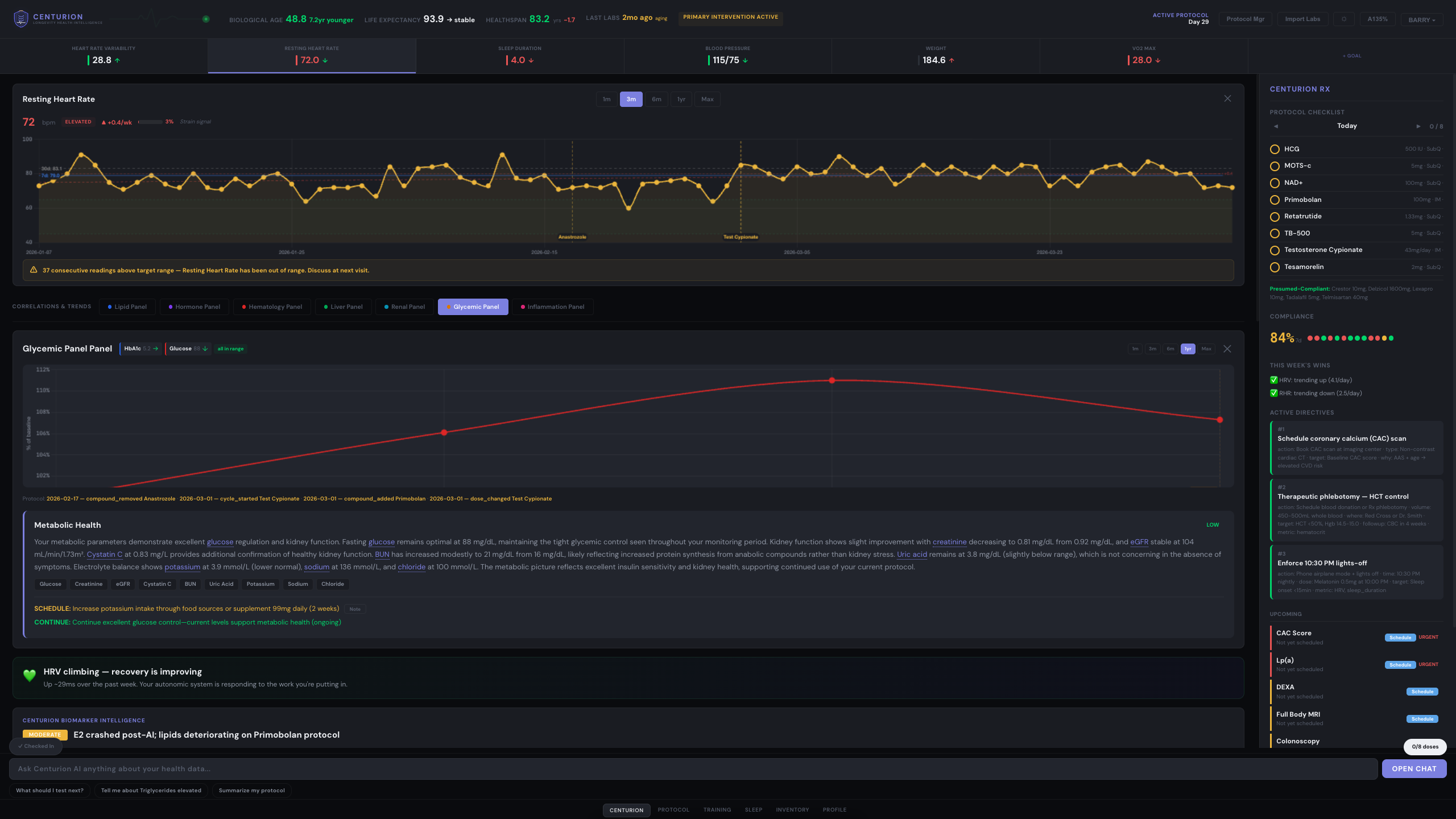This screenshot has width=1456, height=819.
Task: Switch to the Hormone Panel tab
Action: (x=194, y=307)
